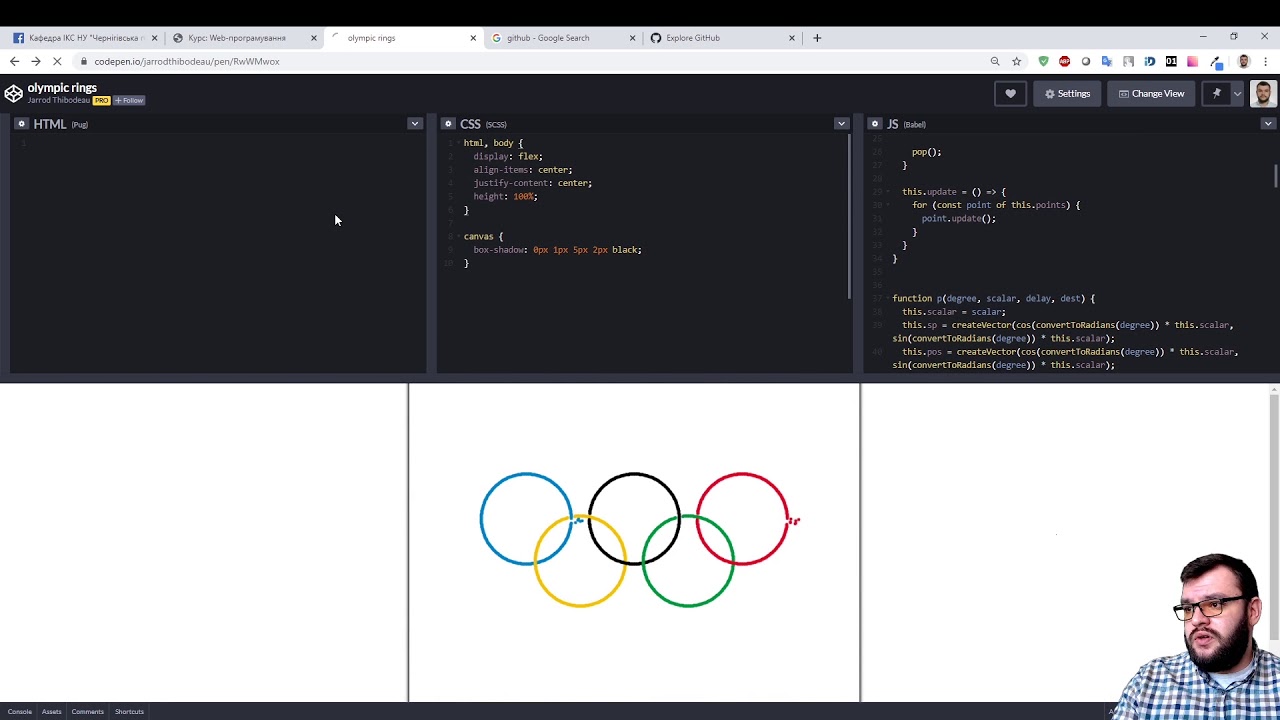The image size is (1280, 720).
Task: Follow Jarrod Thibodeau
Action: tap(129, 100)
